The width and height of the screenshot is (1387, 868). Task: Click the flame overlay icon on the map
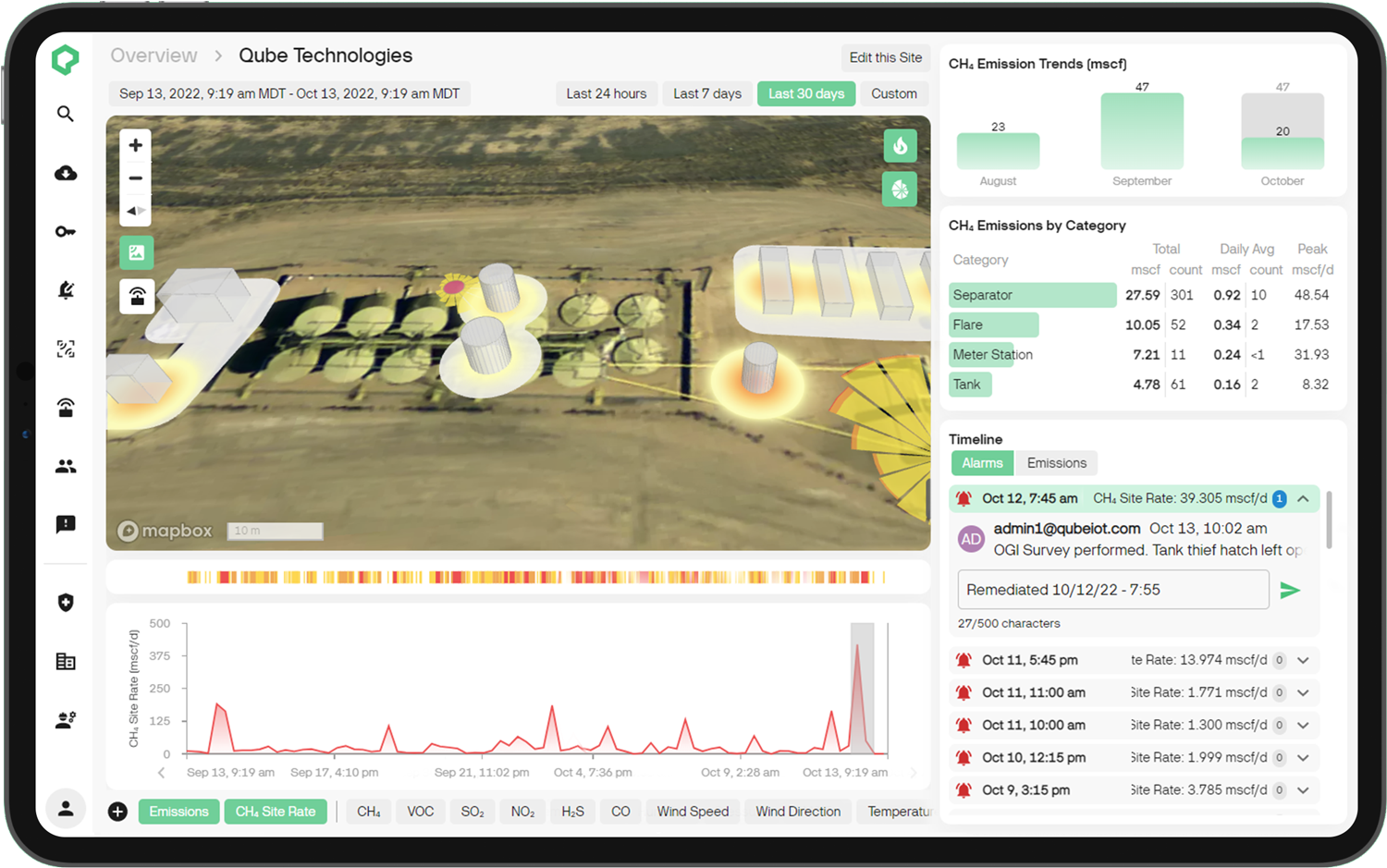click(900, 145)
